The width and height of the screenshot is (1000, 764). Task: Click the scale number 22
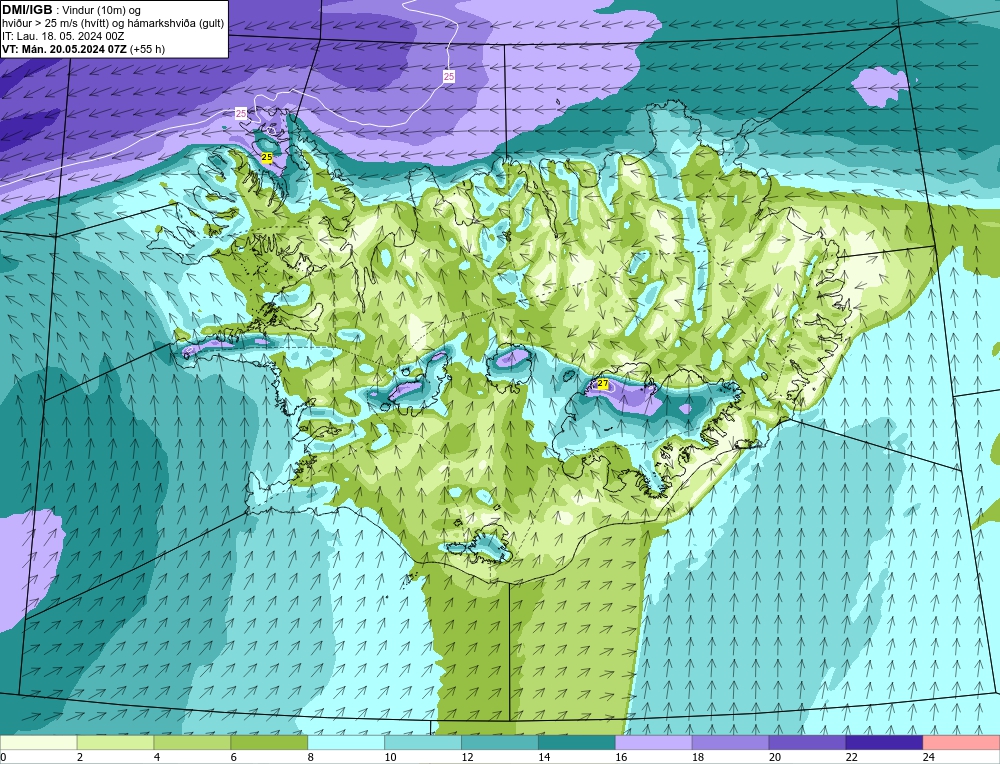[852, 757]
